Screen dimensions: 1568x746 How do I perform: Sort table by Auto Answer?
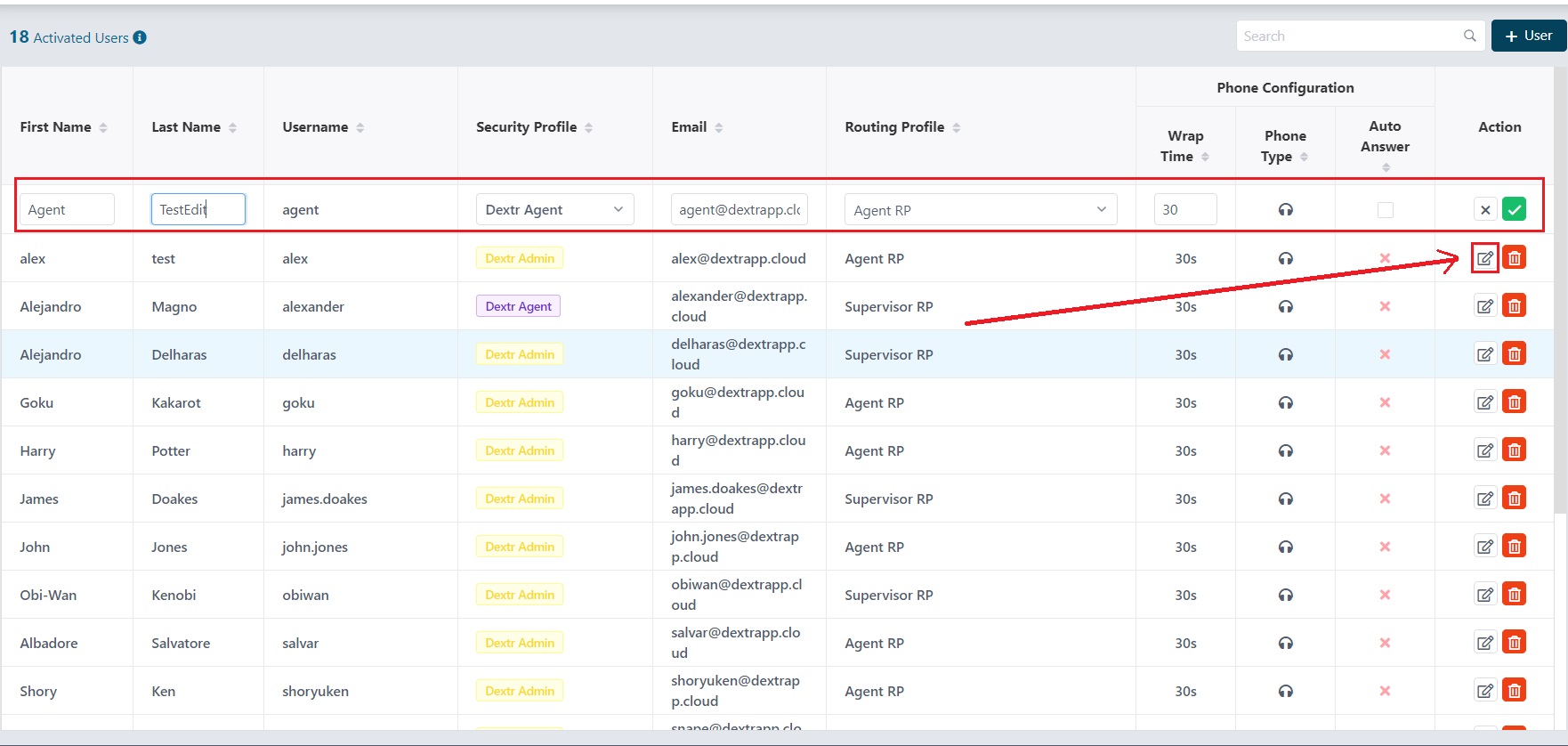pyautogui.click(x=1386, y=167)
